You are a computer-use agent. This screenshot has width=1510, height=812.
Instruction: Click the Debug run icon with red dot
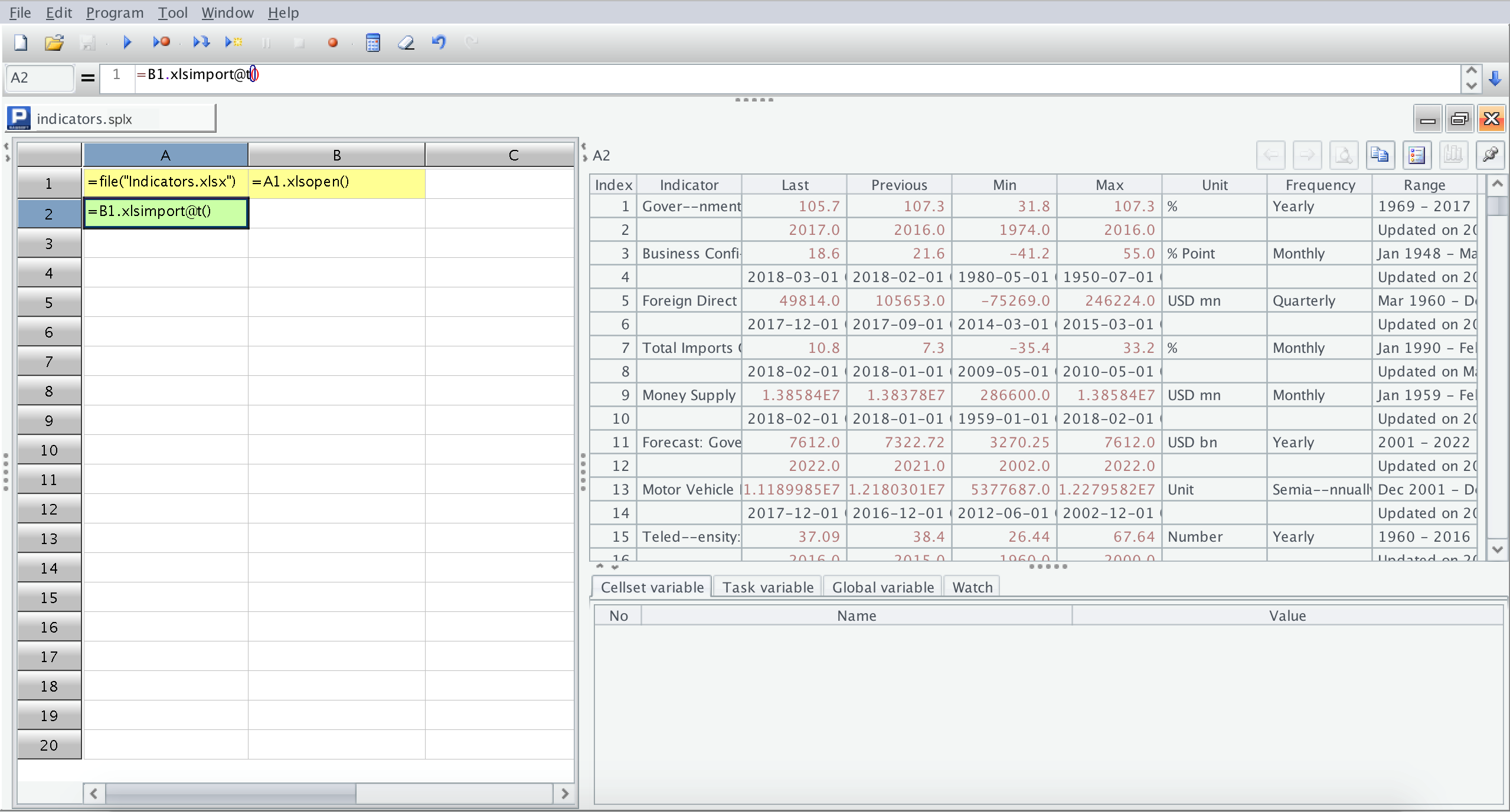pos(161,42)
